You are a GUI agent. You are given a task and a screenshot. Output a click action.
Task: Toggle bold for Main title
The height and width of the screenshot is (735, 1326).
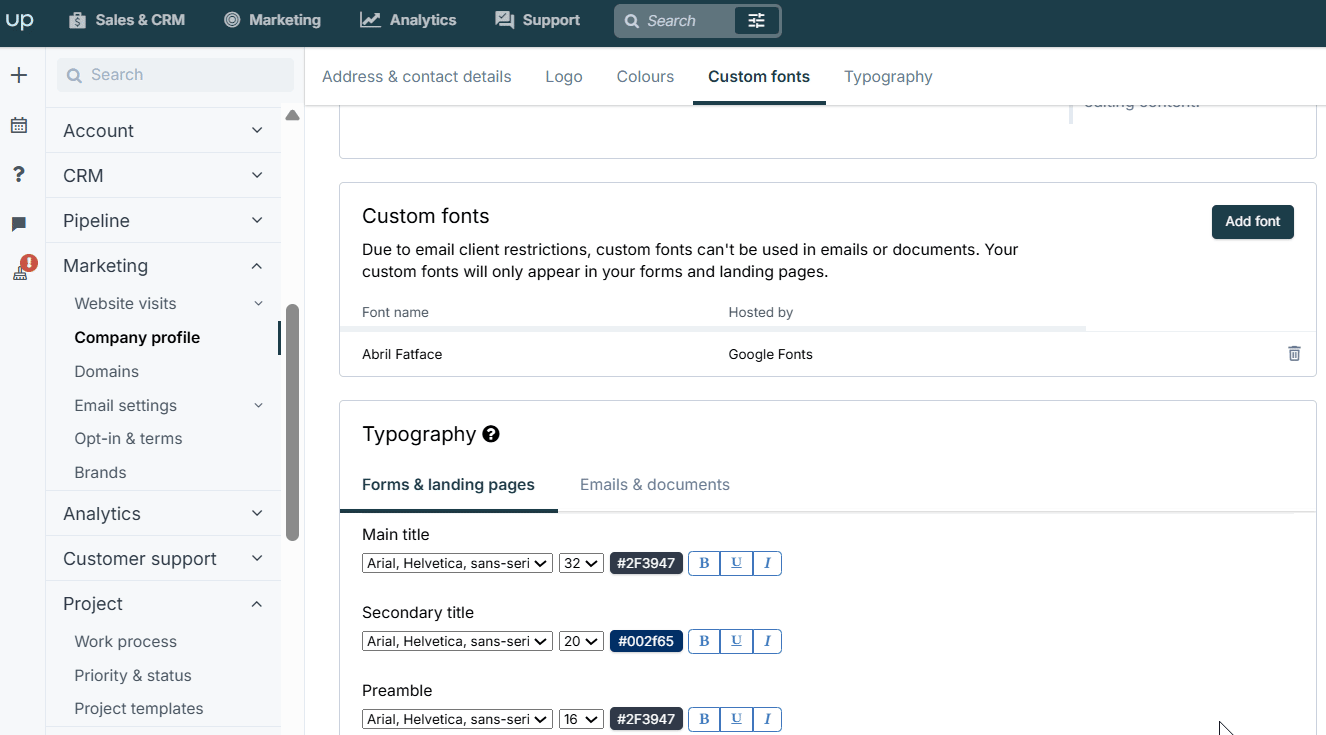[704, 563]
